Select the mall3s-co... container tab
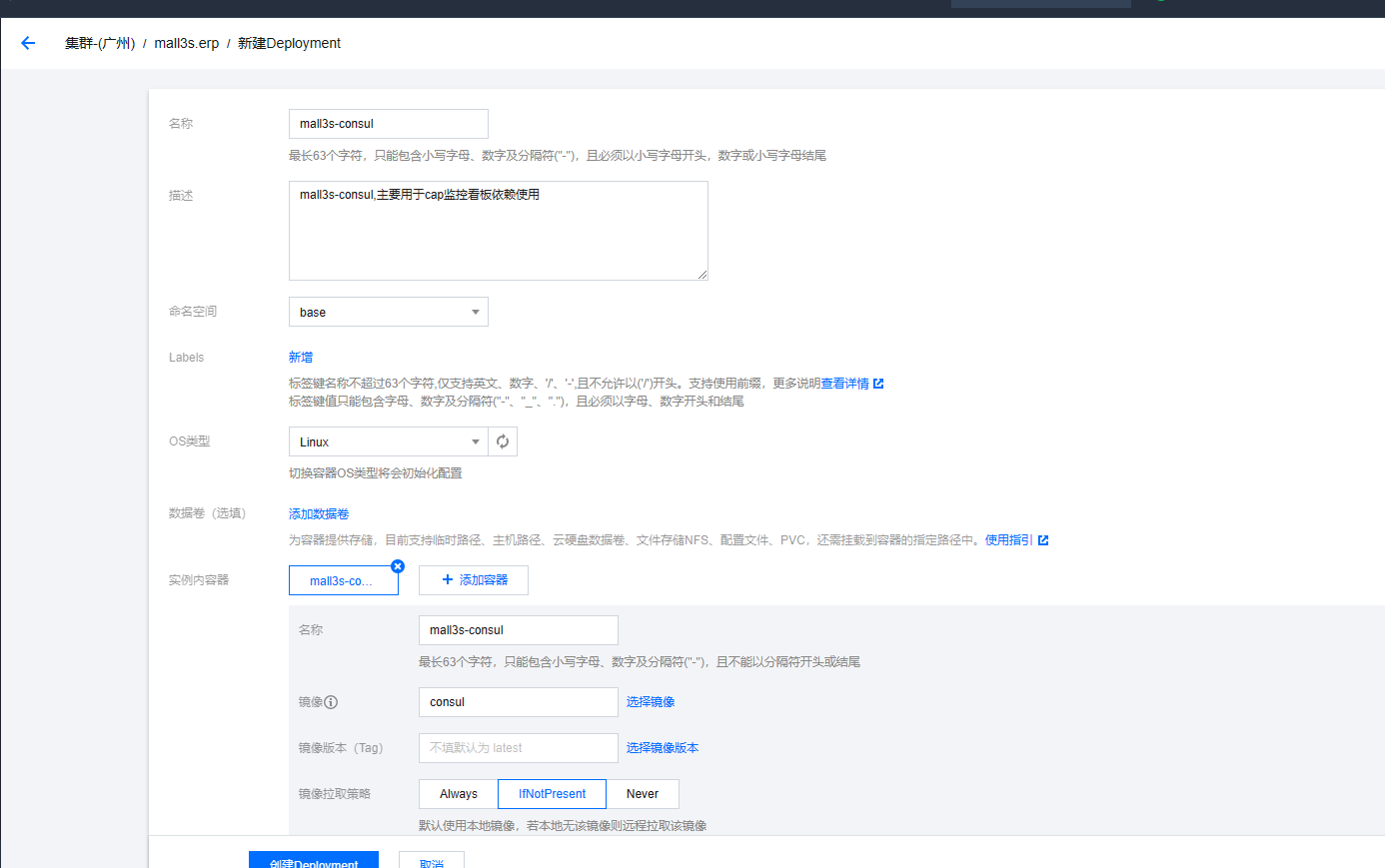The width and height of the screenshot is (1385, 868). click(x=344, y=580)
